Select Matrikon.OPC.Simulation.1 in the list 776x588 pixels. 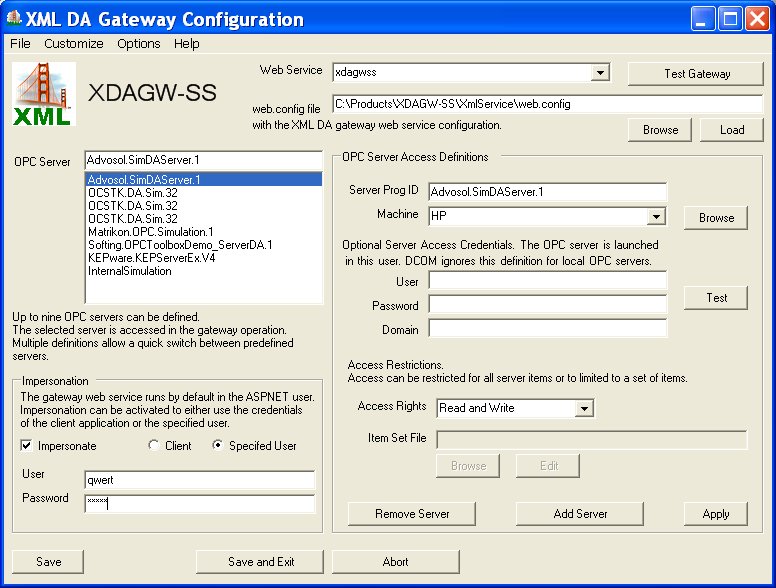[203, 232]
